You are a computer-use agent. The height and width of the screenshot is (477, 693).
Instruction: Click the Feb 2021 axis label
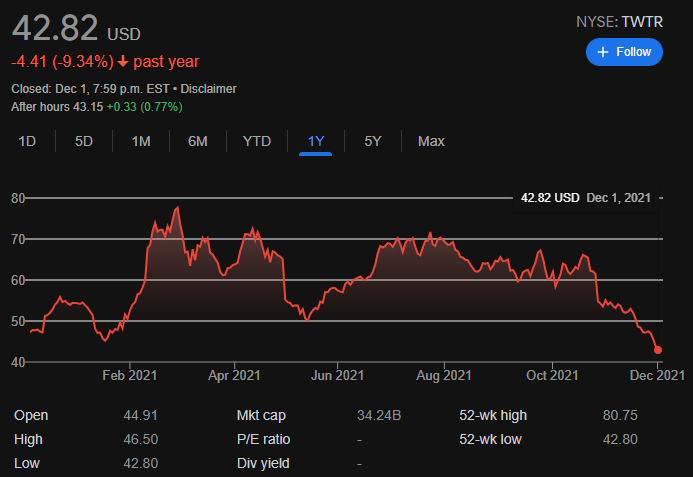point(129,375)
